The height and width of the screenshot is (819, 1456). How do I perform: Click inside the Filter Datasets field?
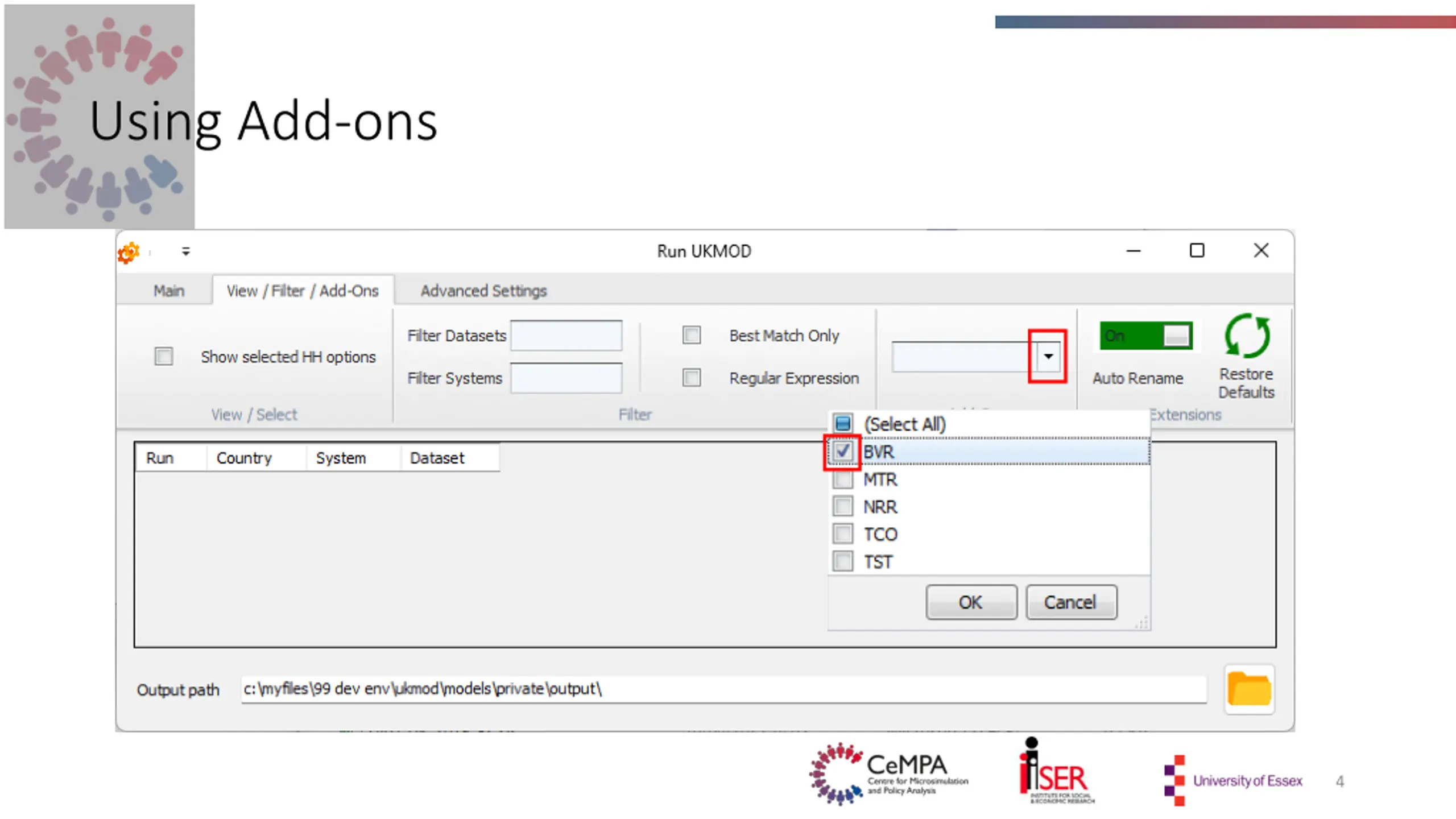[x=566, y=336]
